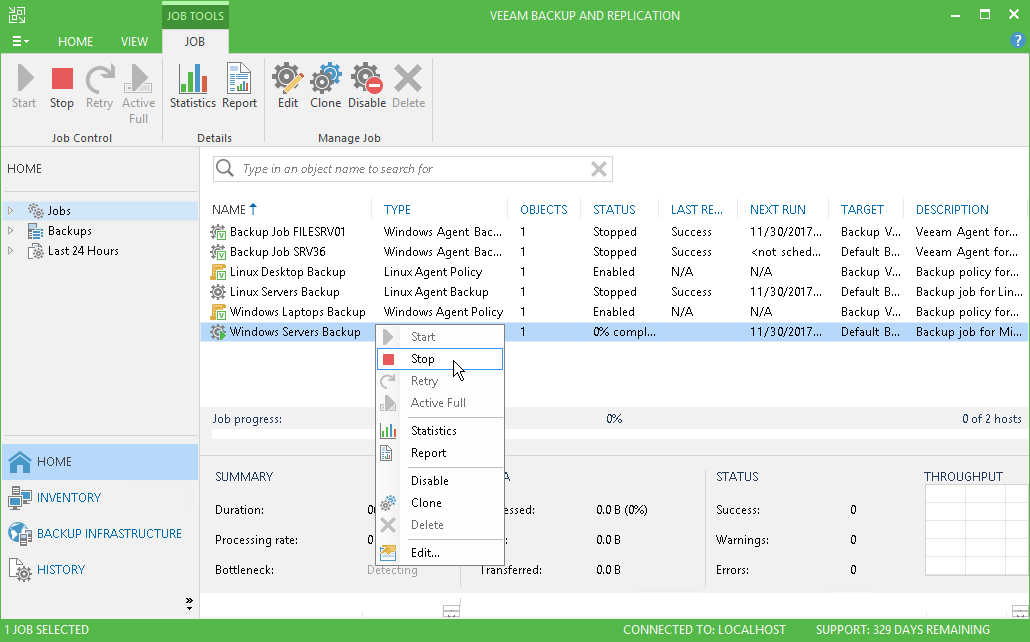Click the Edit job ribbon icon
The image size is (1030, 642).
coord(288,87)
